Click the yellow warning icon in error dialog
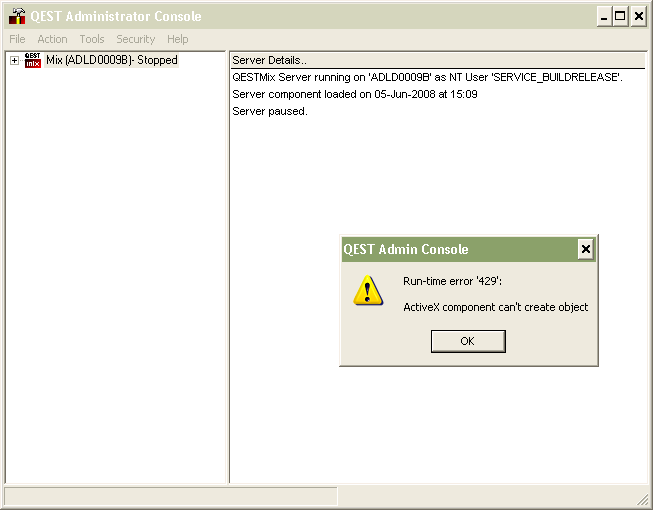Image resolution: width=653 pixels, height=510 pixels. click(368, 292)
